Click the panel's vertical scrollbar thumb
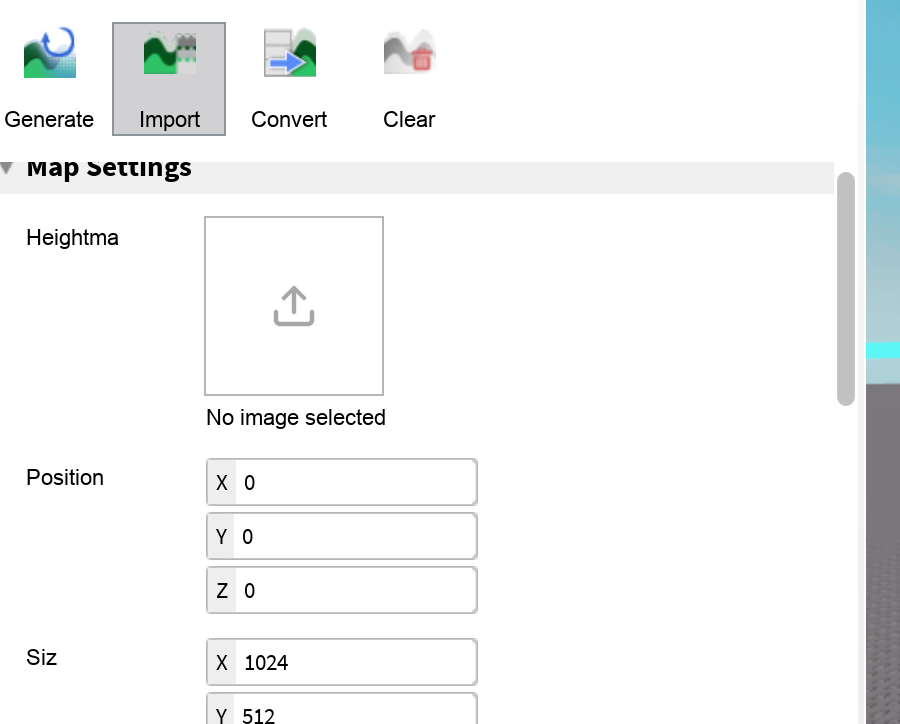This screenshot has width=900, height=724. tap(846, 288)
